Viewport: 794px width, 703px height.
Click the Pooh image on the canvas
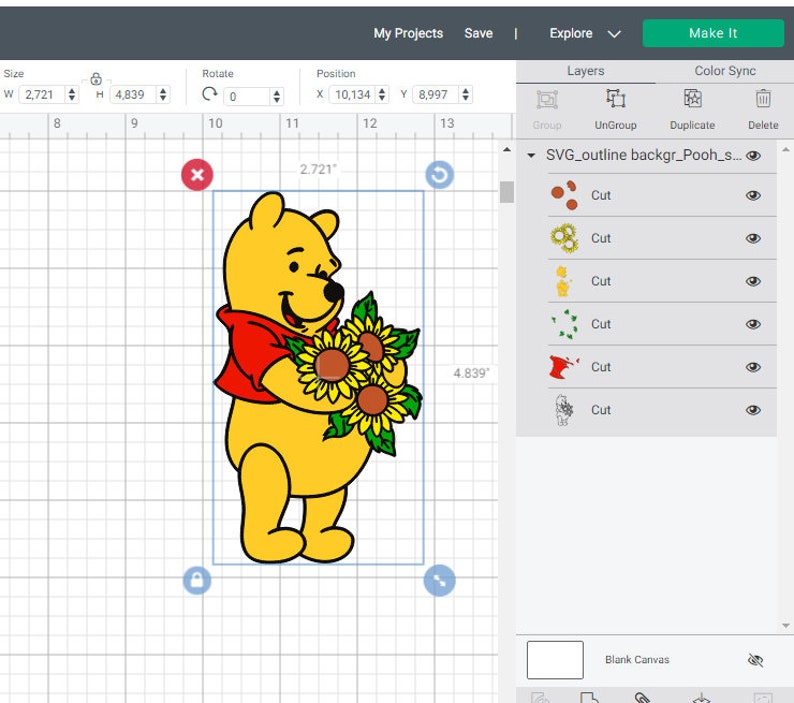318,377
